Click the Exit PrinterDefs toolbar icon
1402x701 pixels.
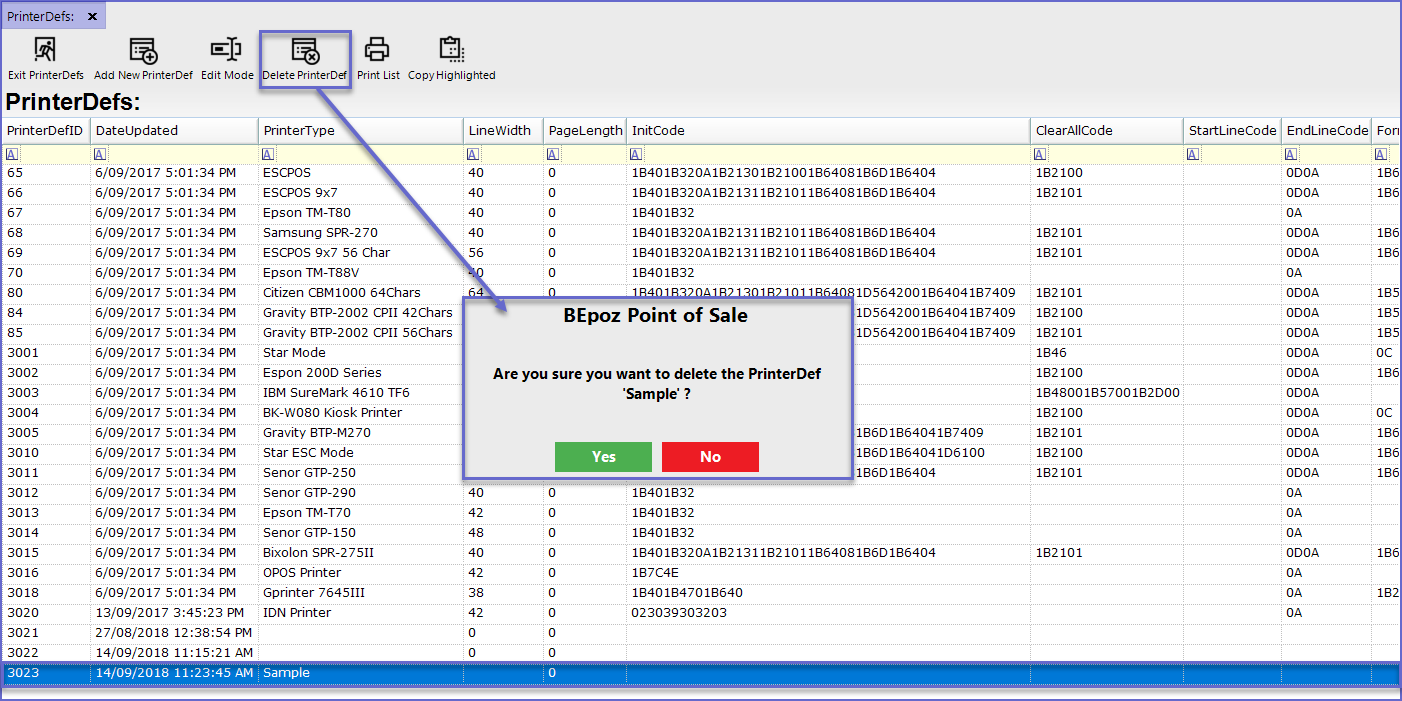coord(45,50)
